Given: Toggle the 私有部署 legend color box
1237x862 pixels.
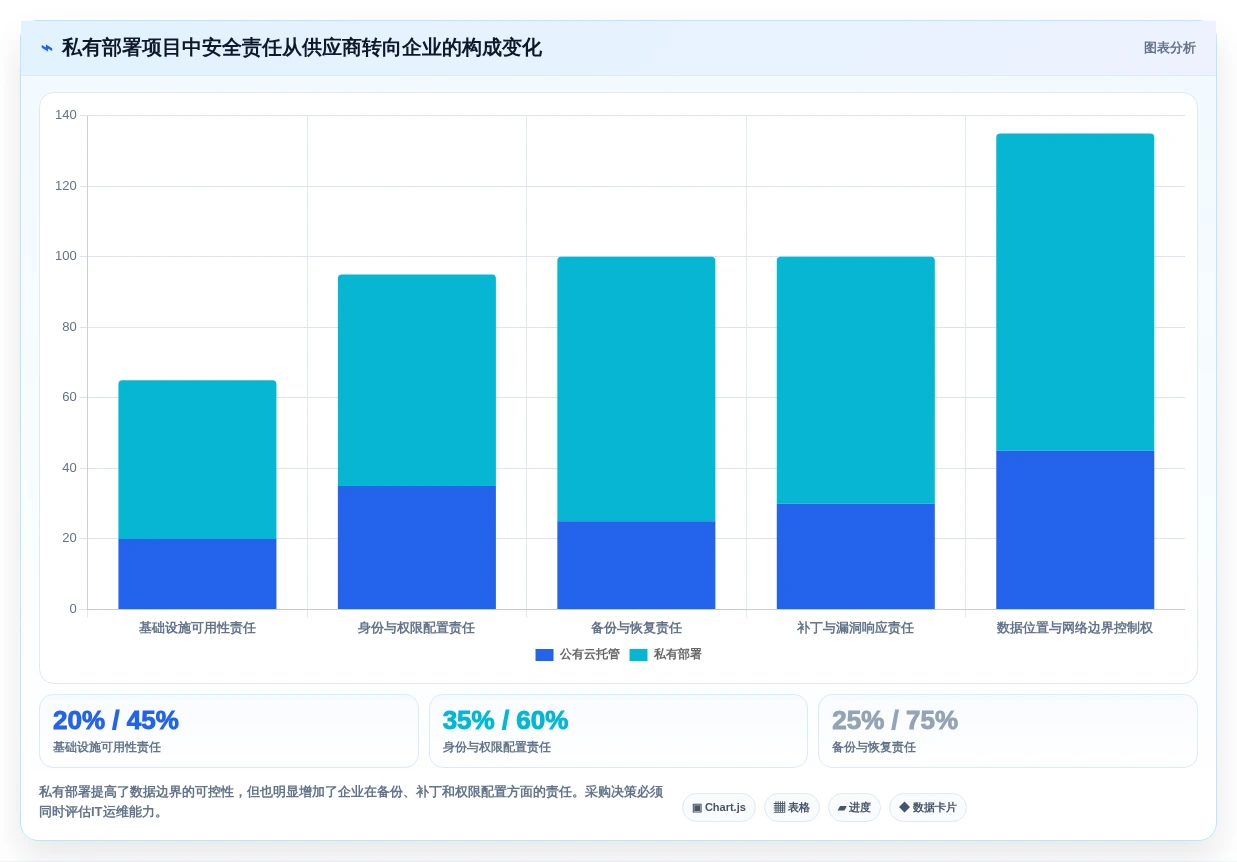Looking at the screenshot, I should (x=638, y=655).
